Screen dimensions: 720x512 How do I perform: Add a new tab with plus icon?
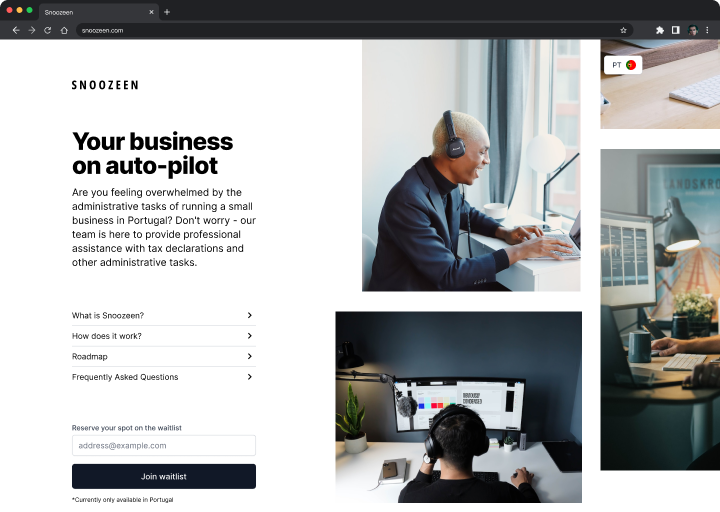pyautogui.click(x=167, y=12)
